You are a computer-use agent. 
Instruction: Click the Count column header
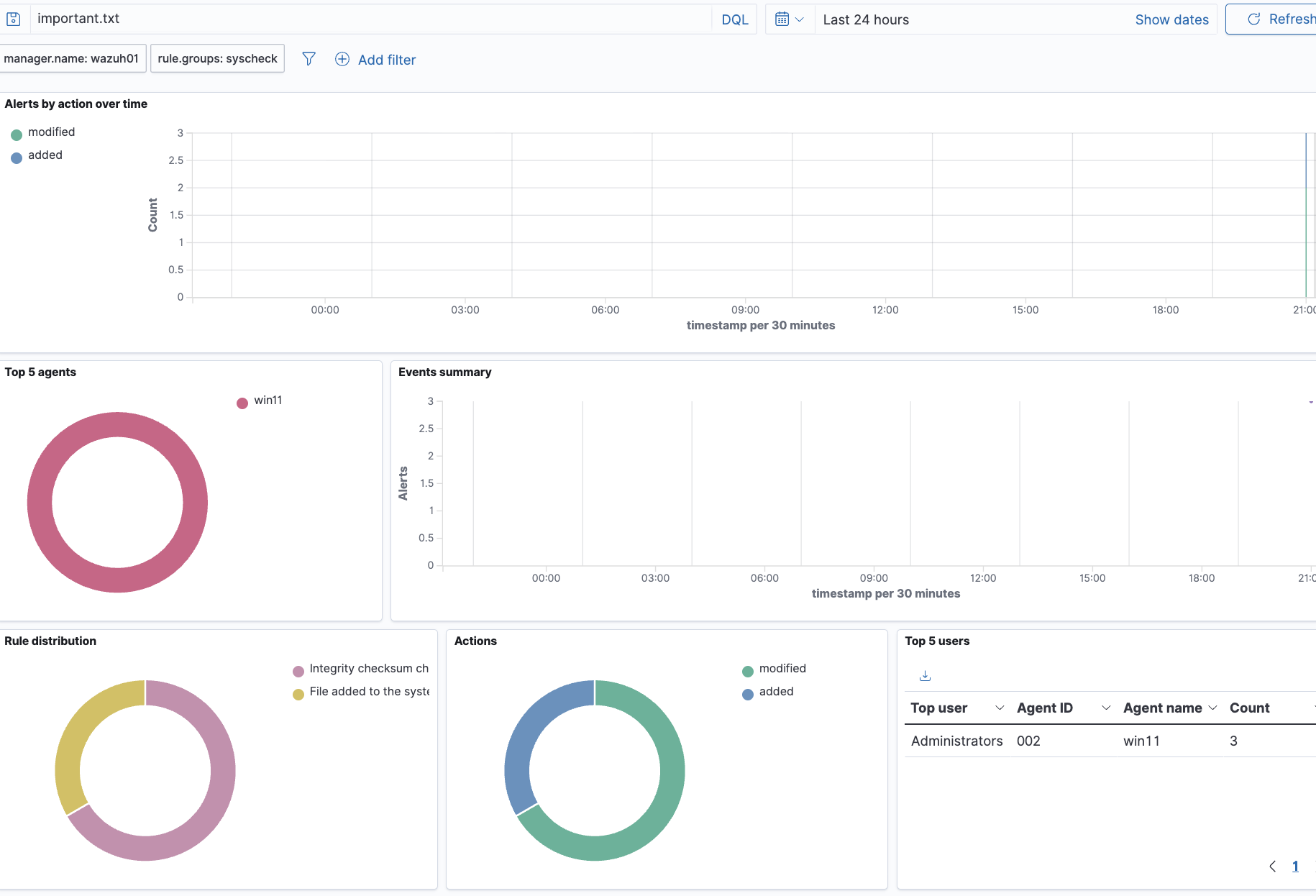(x=1250, y=708)
